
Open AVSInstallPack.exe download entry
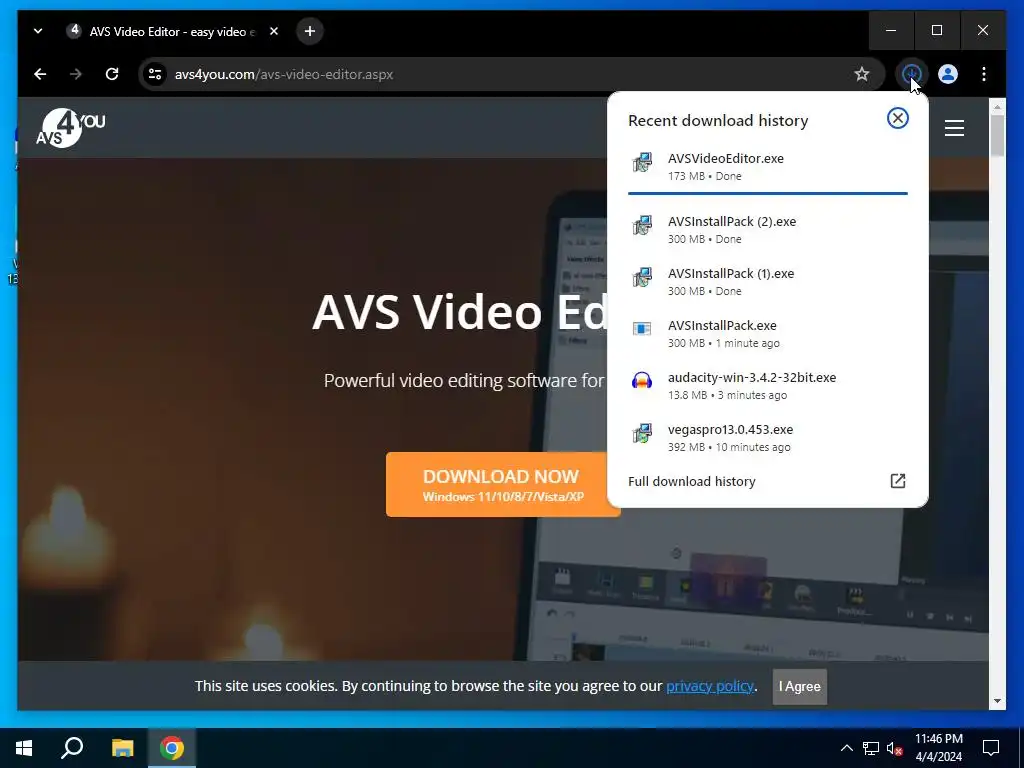767,334
